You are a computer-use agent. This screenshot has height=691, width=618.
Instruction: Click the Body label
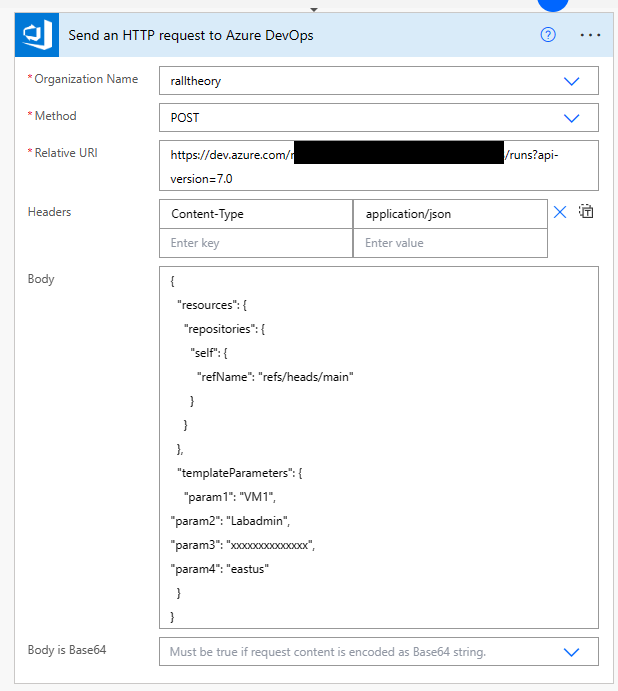coord(41,279)
